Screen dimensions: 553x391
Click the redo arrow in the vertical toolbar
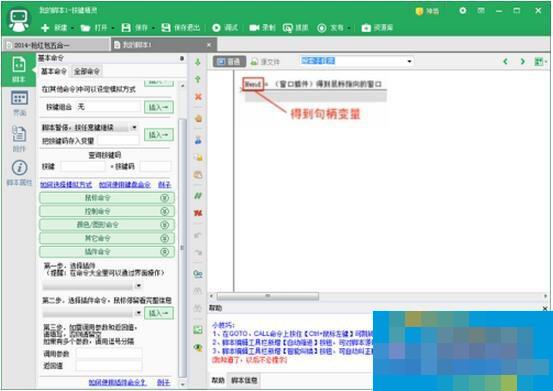coord(198,252)
